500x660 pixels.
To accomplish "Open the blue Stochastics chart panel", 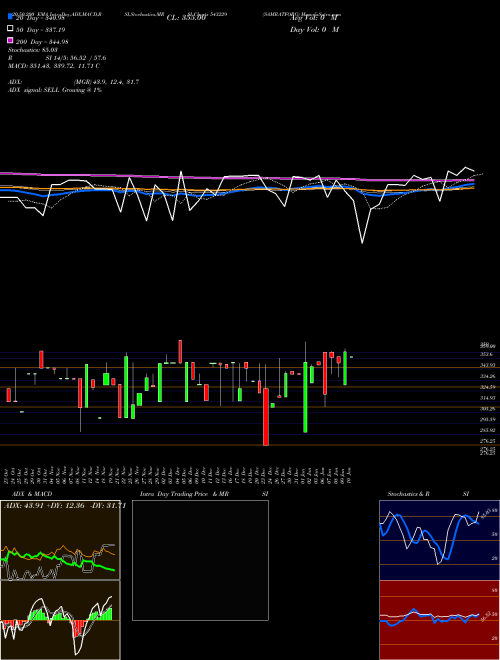I will point(439,540).
